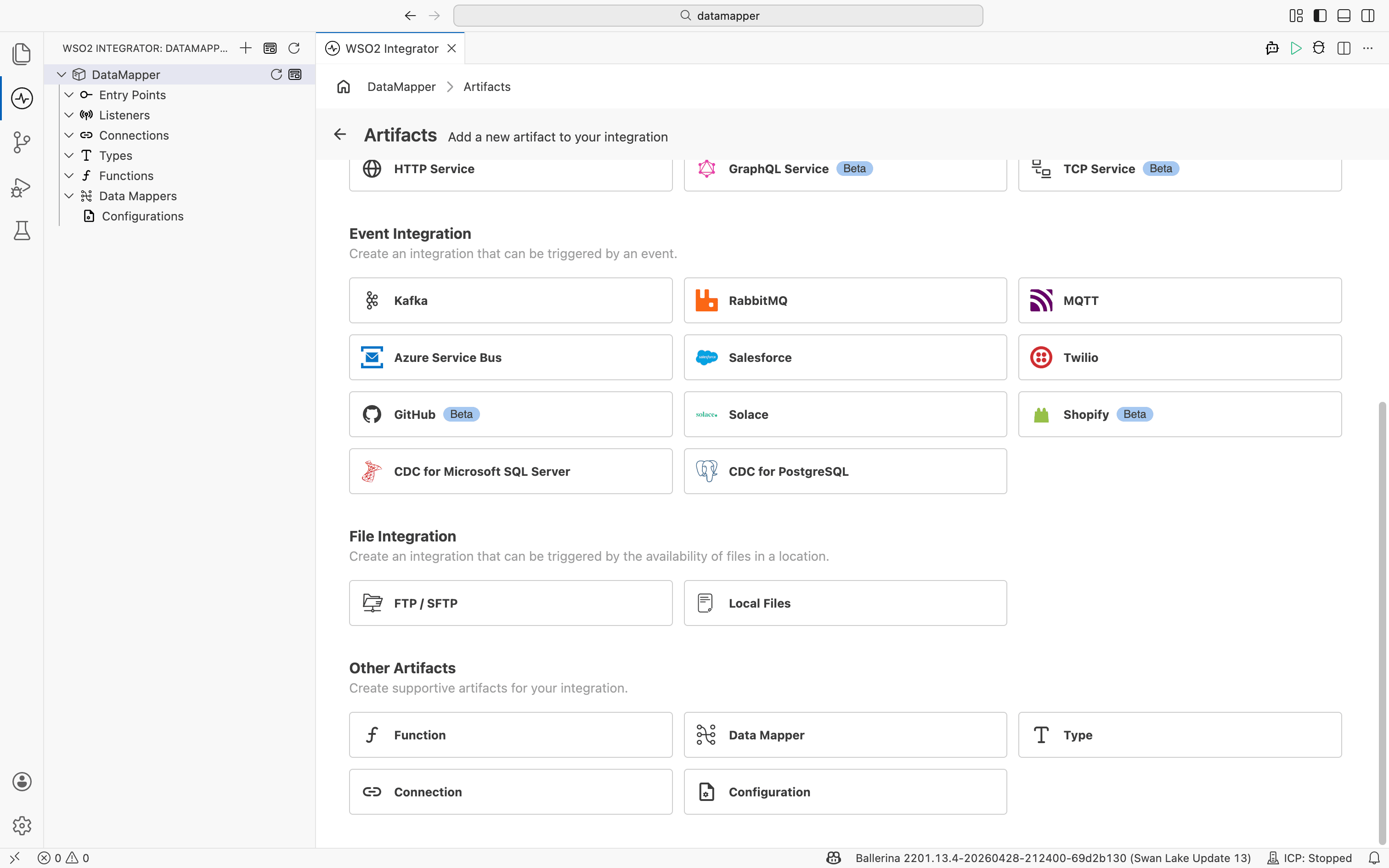Expand the Types tree node
Image resolution: width=1389 pixels, height=868 pixels.
click(69, 156)
